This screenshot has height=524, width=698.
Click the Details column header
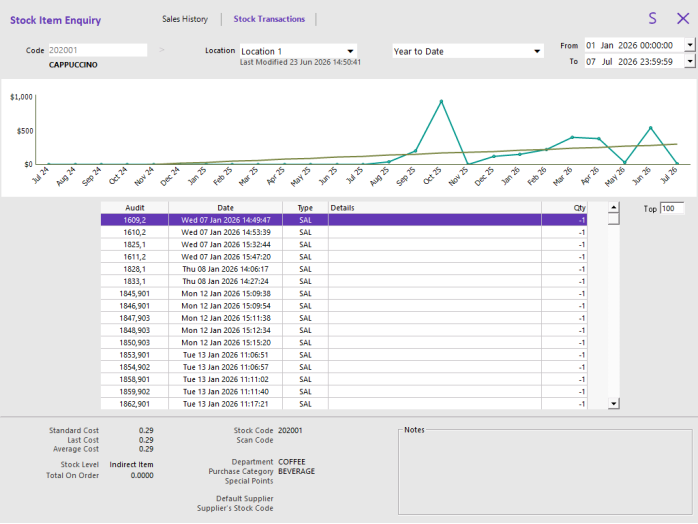[434, 207]
